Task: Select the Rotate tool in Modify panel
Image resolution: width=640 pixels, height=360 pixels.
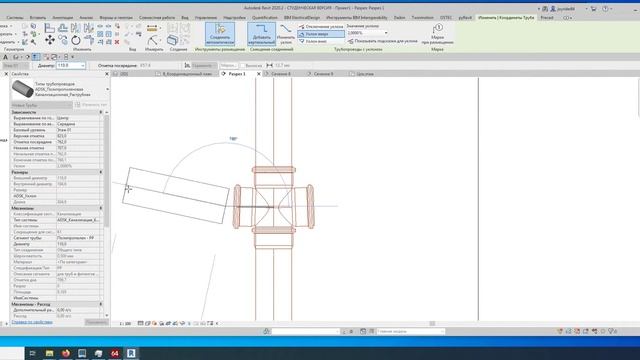Action: [76, 40]
